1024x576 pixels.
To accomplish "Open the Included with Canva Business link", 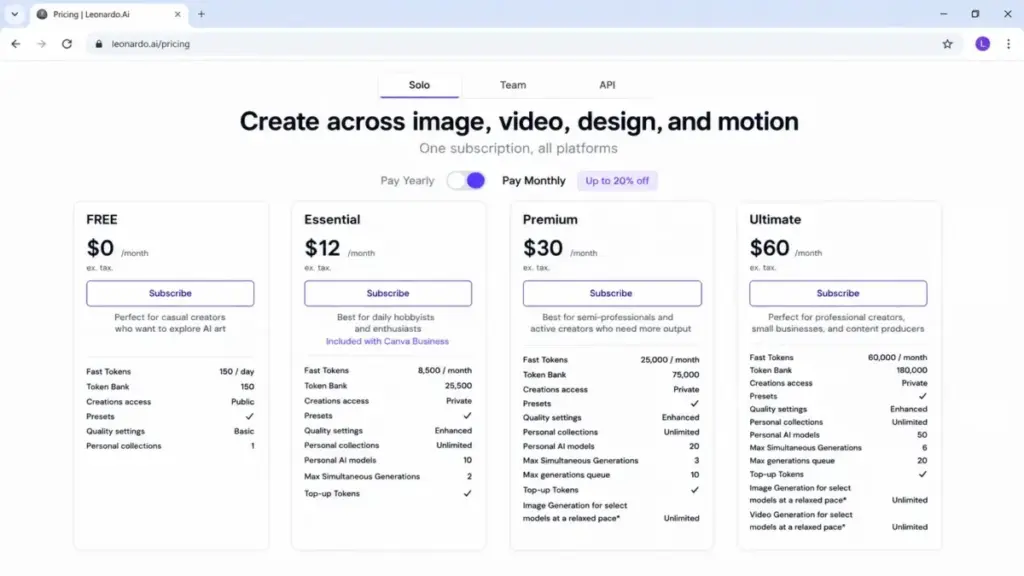I will pyautogui.click(x=387, y=341).
